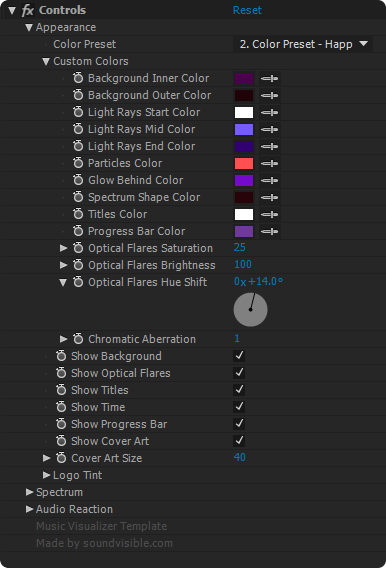
Task: Uncheck Show Time checkbox
Action: pyautogui.click(x=239, y=407)
